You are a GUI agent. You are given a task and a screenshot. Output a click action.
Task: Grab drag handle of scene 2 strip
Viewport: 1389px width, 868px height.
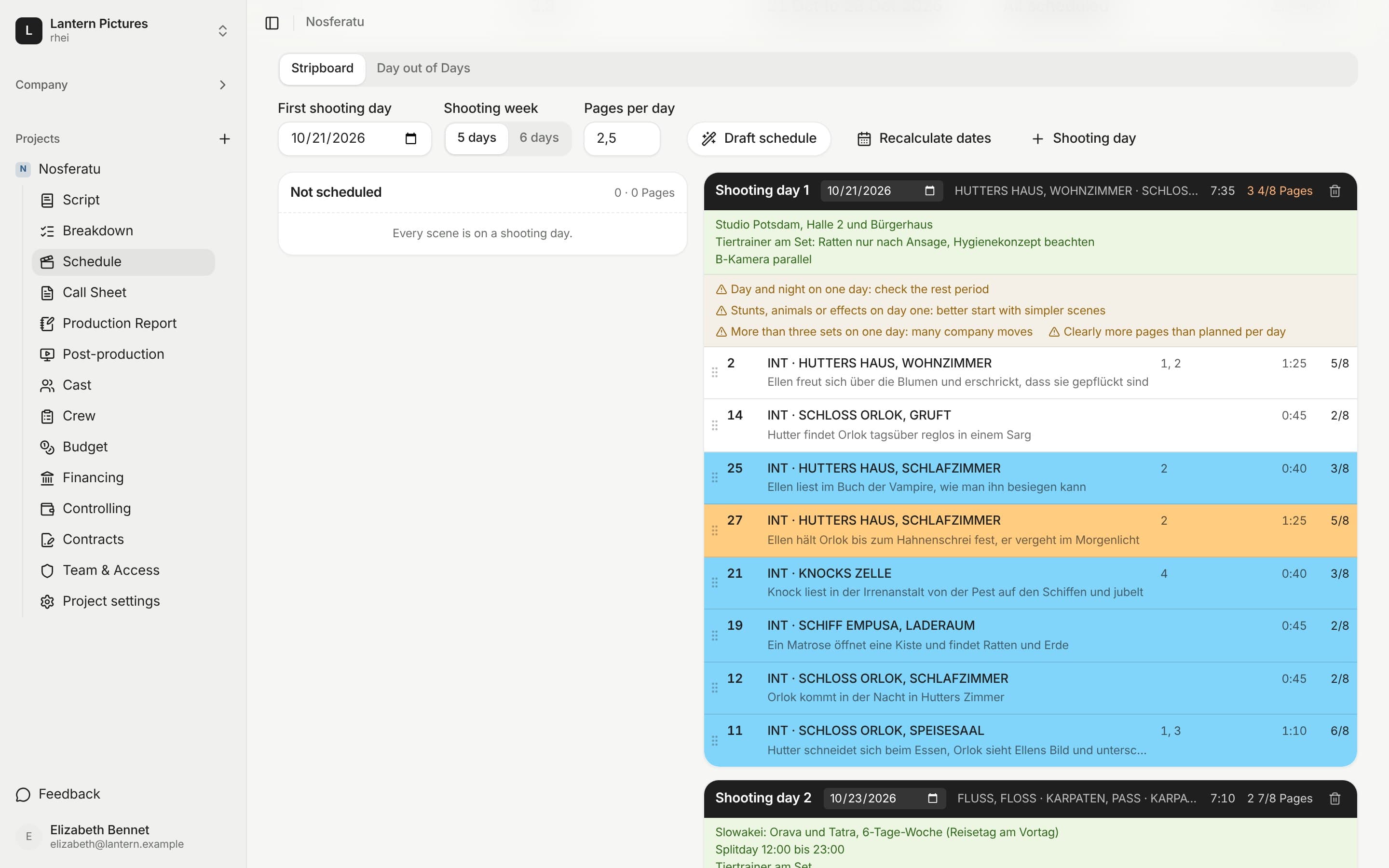click(715, 373)
